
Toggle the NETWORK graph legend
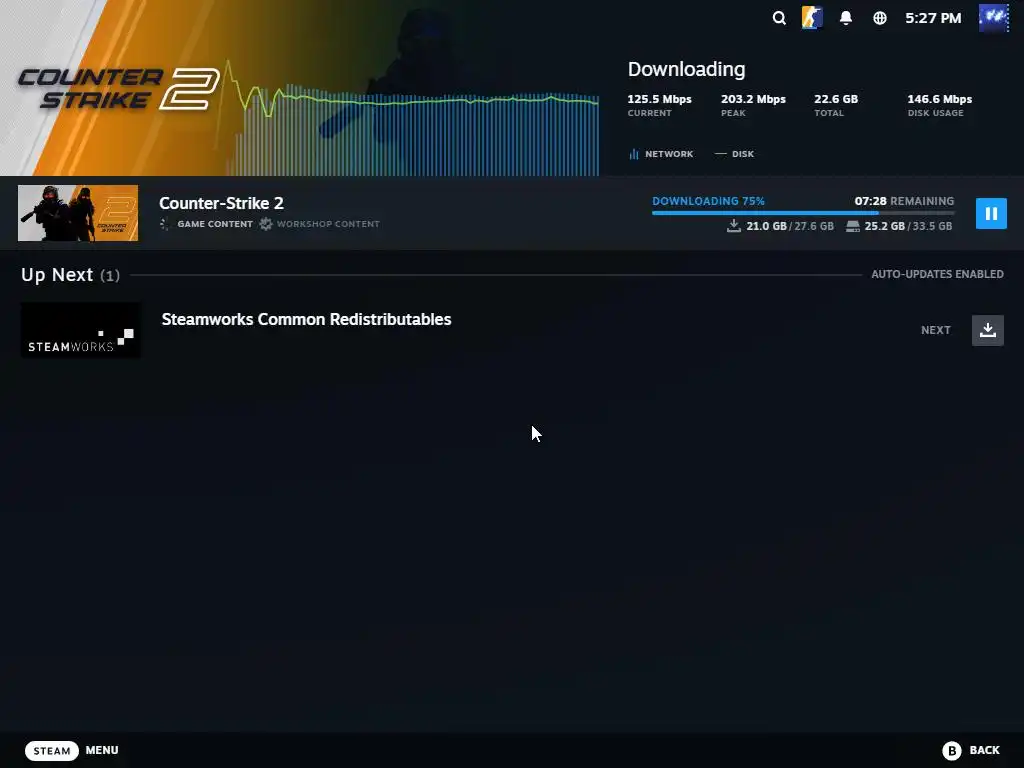click(661, 154)
